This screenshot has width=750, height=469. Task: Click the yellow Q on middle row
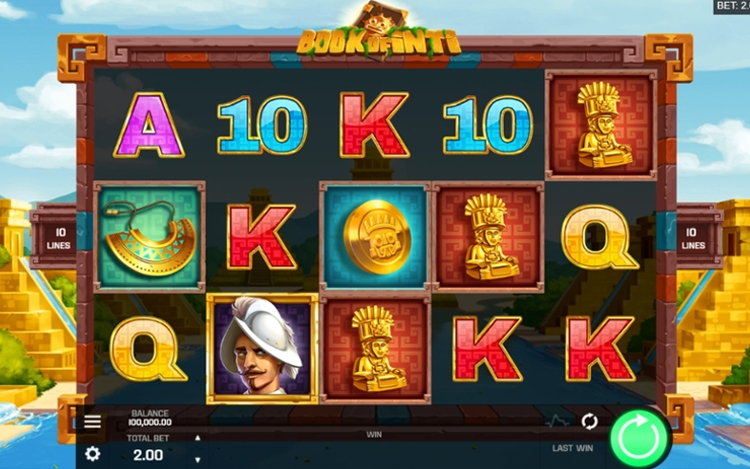(x=599, y=238)
